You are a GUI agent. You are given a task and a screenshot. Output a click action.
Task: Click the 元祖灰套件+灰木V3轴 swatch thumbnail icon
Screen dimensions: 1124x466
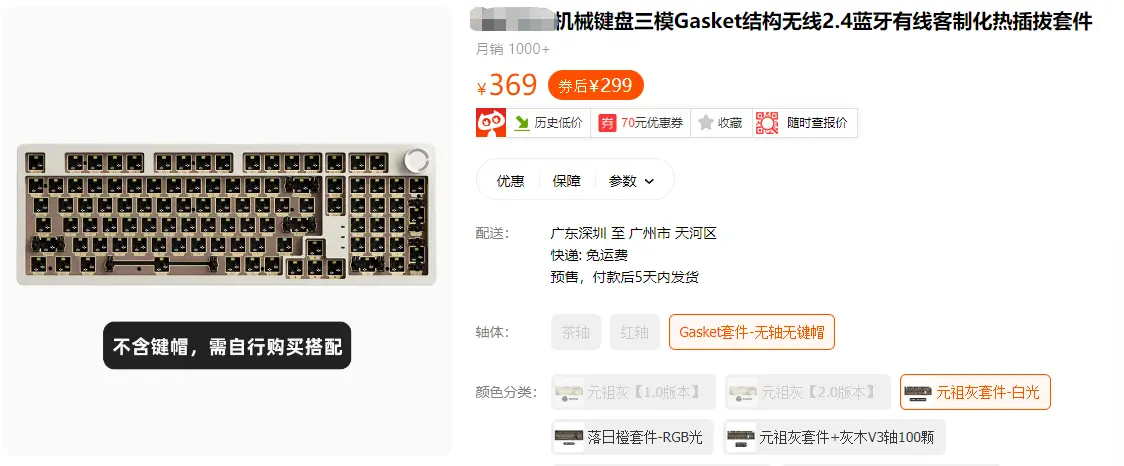click(740, 437)
